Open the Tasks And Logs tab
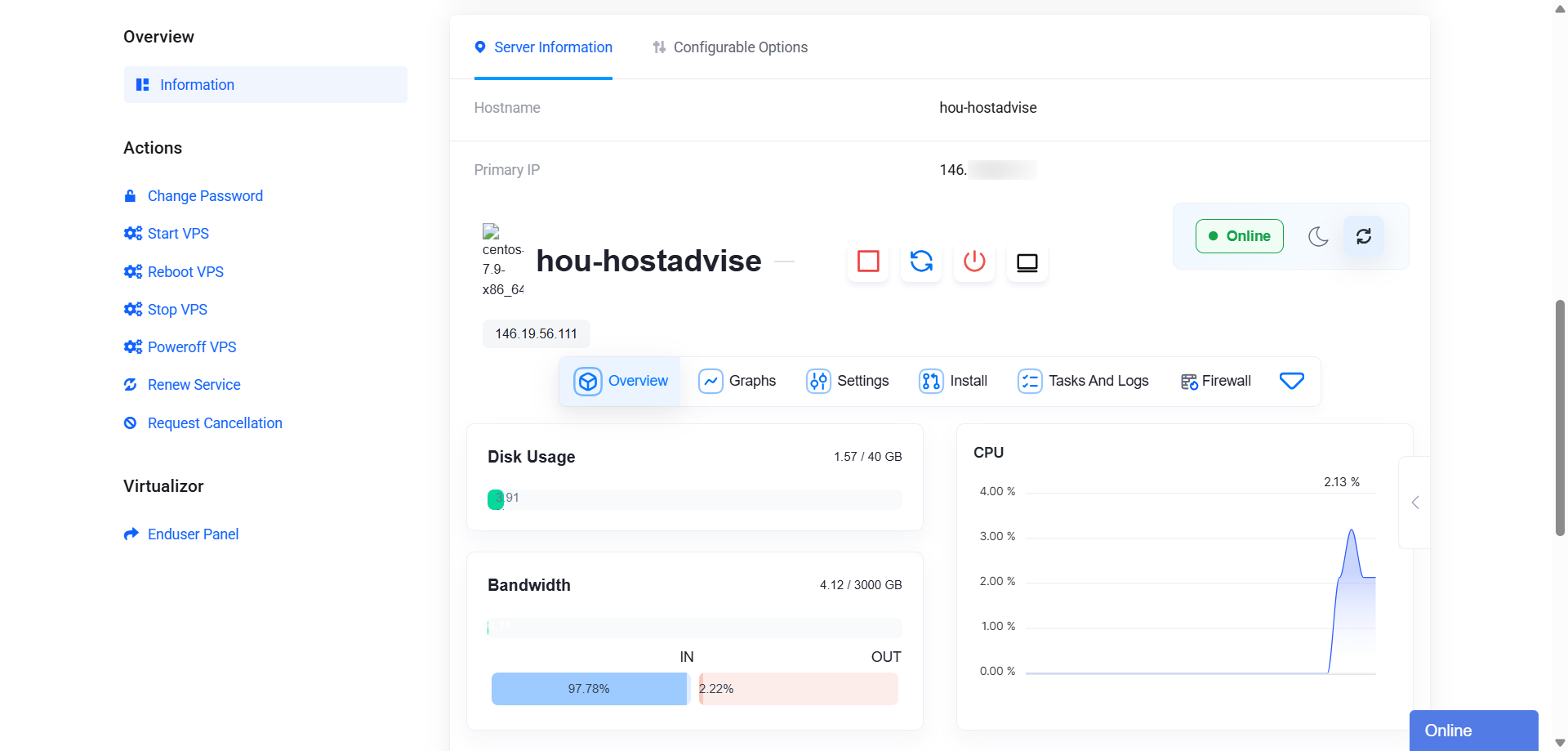The width and height of the screenshot is (1568, 751). pyautogui.click(x=1084, y=381)
